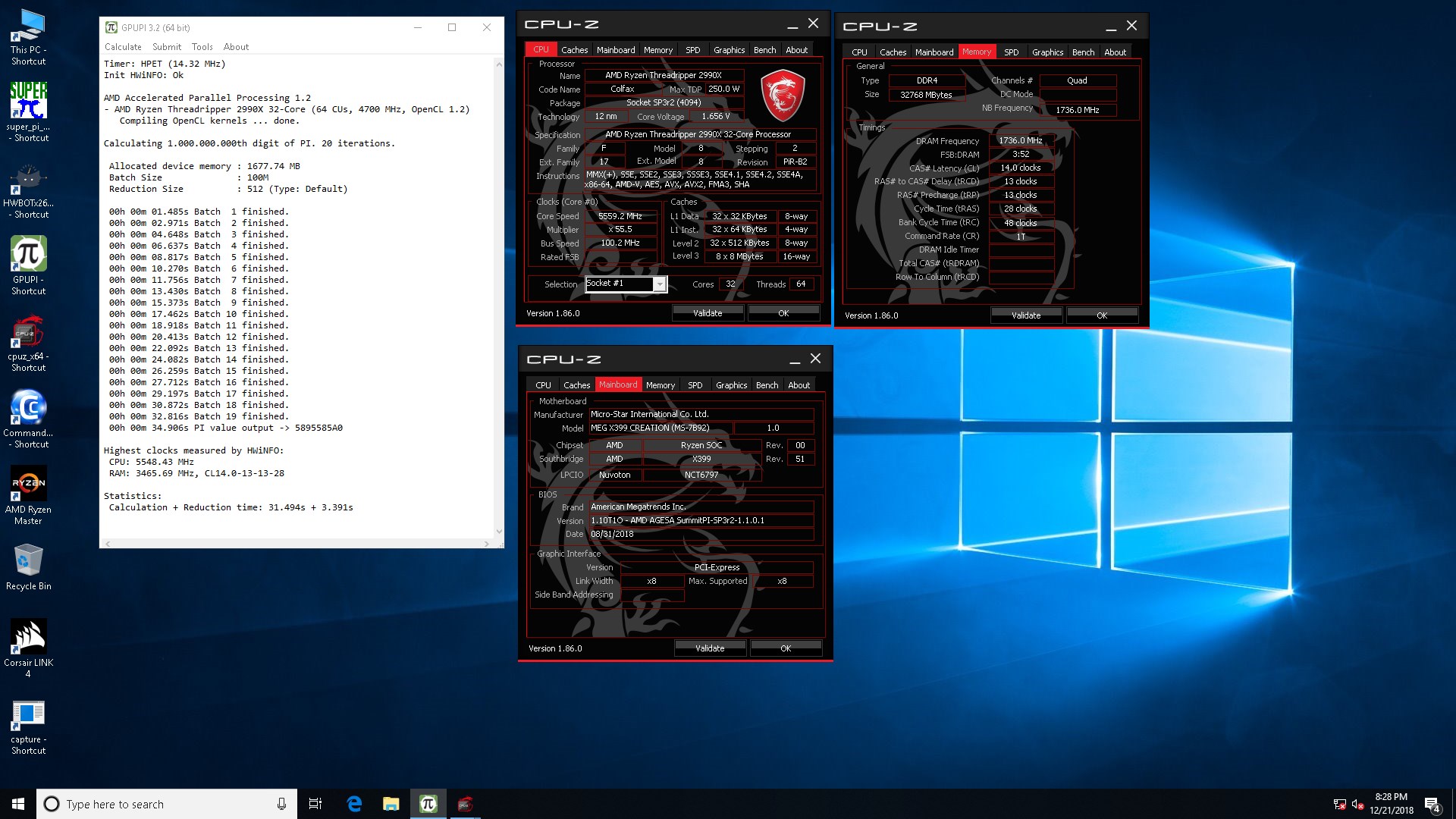Image resolution: width=1456 pixels, height=819 pixels.
Task: Open the Windows Start menu
Action: coord(18,804)
